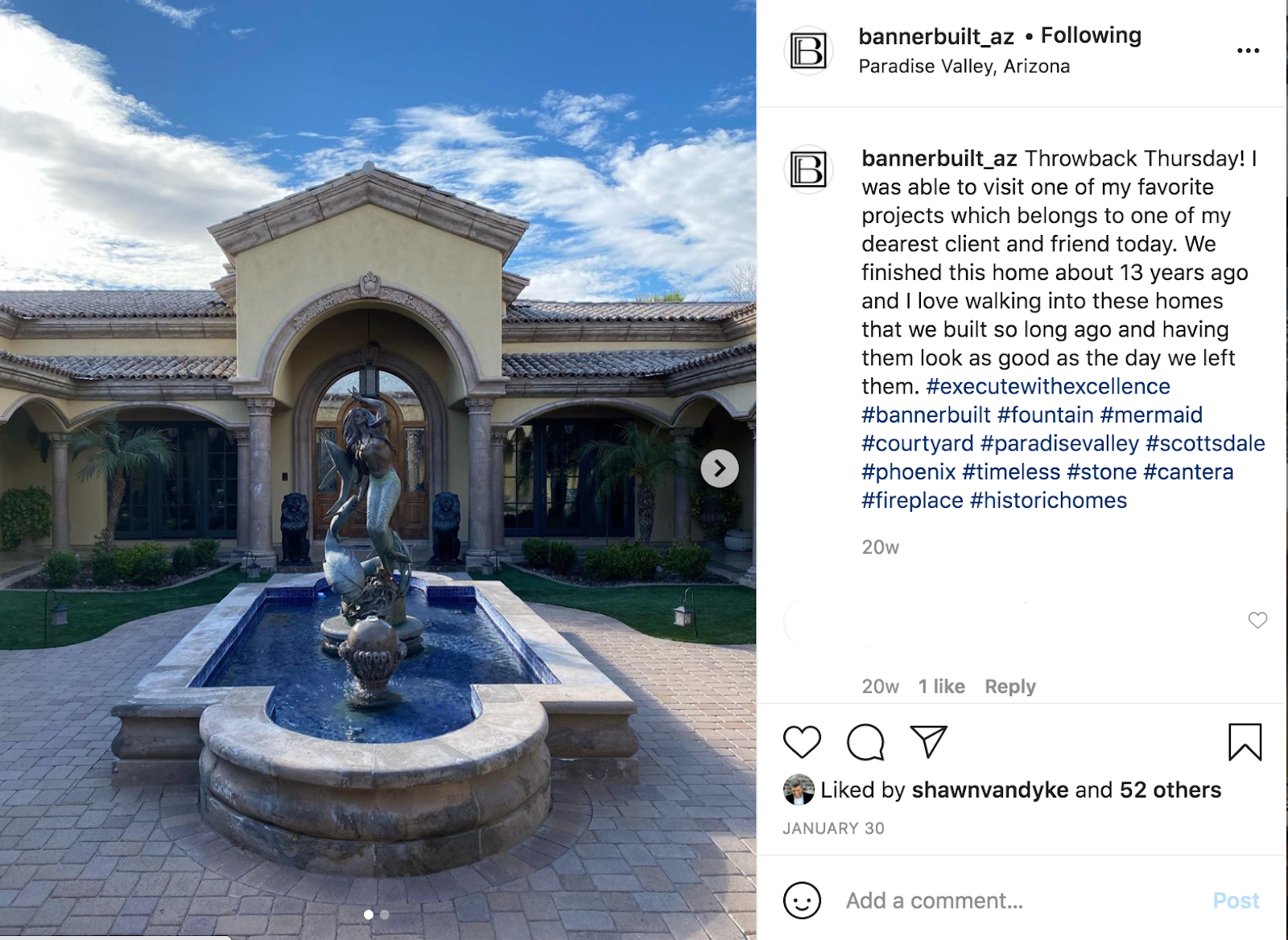1288x940 pixels.
Task: Open shawnvandyke's small profile picture
Action: coord(798,790)
